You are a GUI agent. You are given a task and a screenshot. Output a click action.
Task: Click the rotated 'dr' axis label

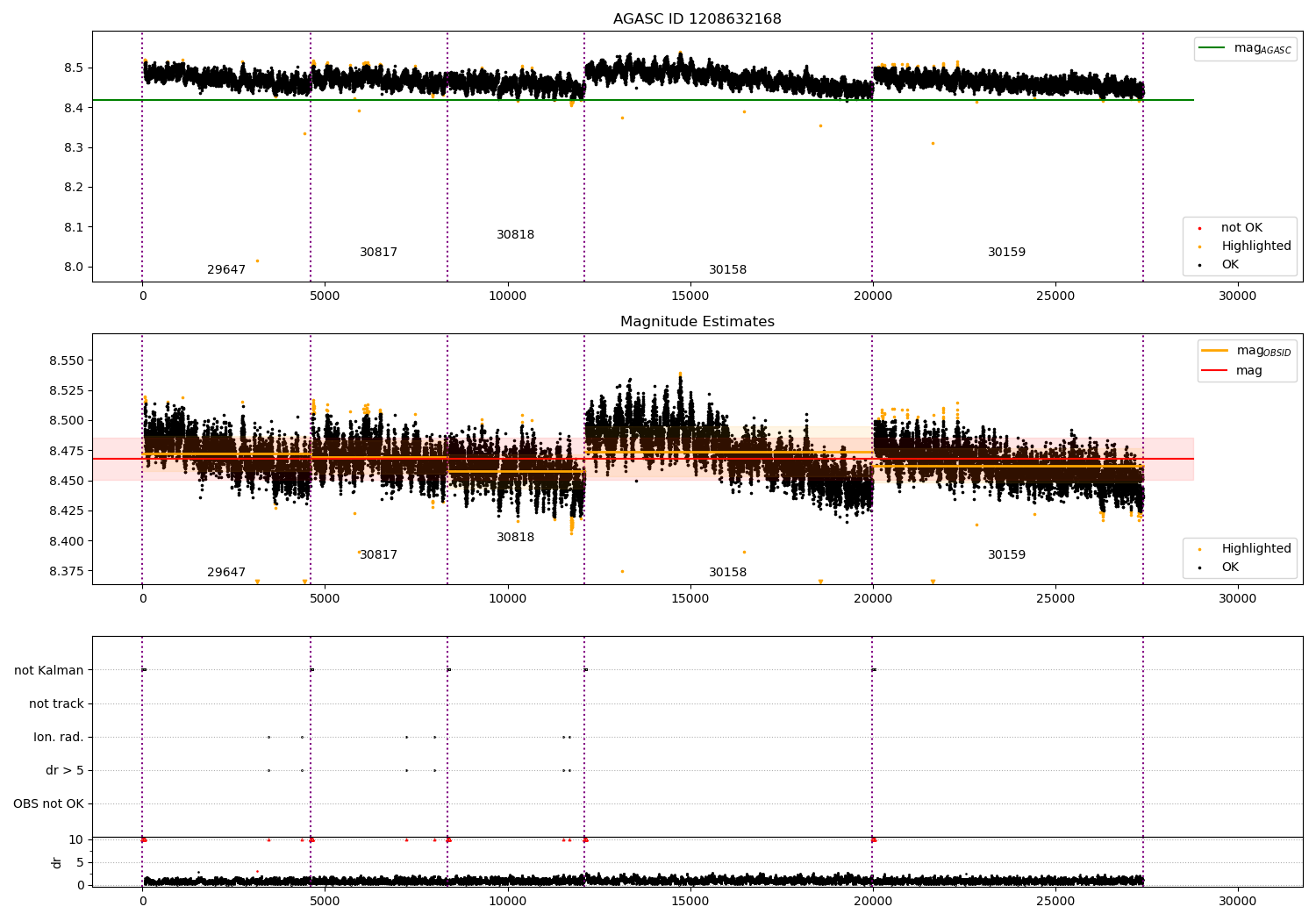[57, 862]
